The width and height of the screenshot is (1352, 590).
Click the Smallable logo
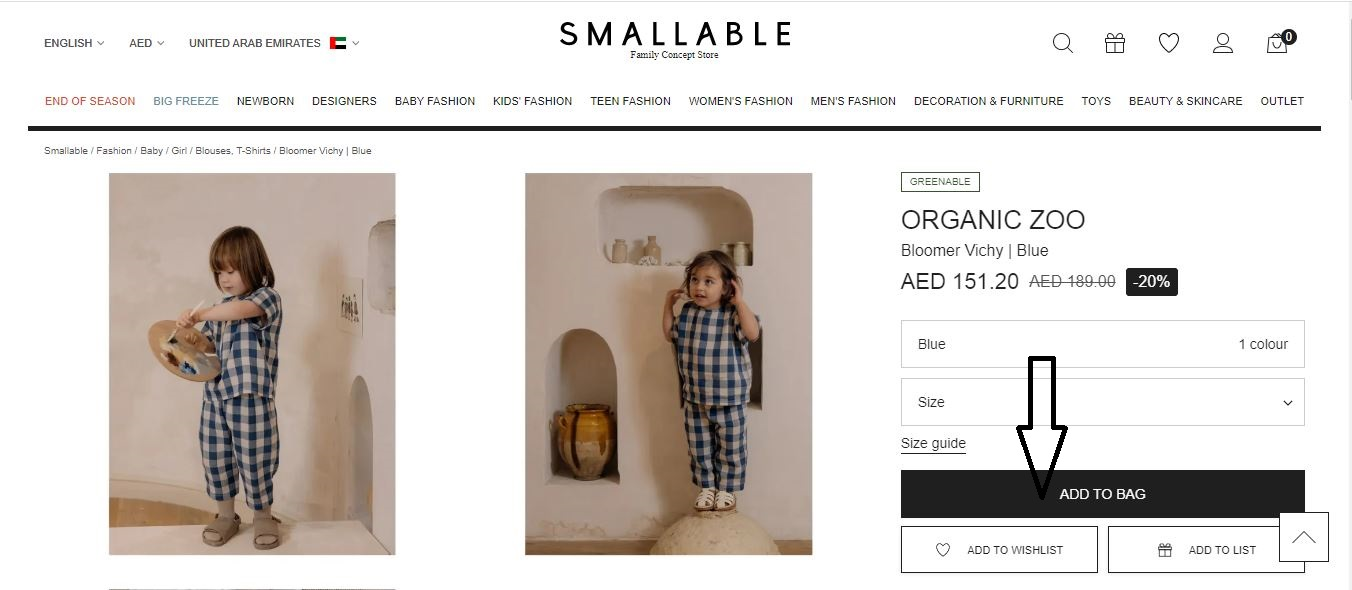(675, 39)
